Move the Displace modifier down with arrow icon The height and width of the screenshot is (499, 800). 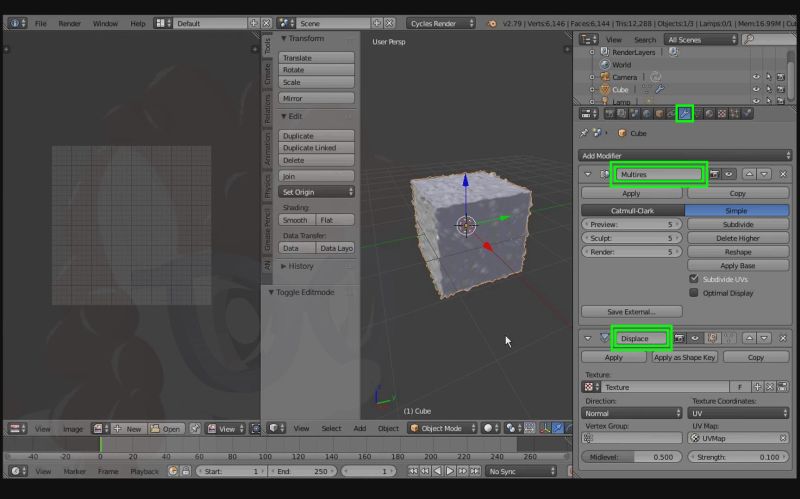764,338
